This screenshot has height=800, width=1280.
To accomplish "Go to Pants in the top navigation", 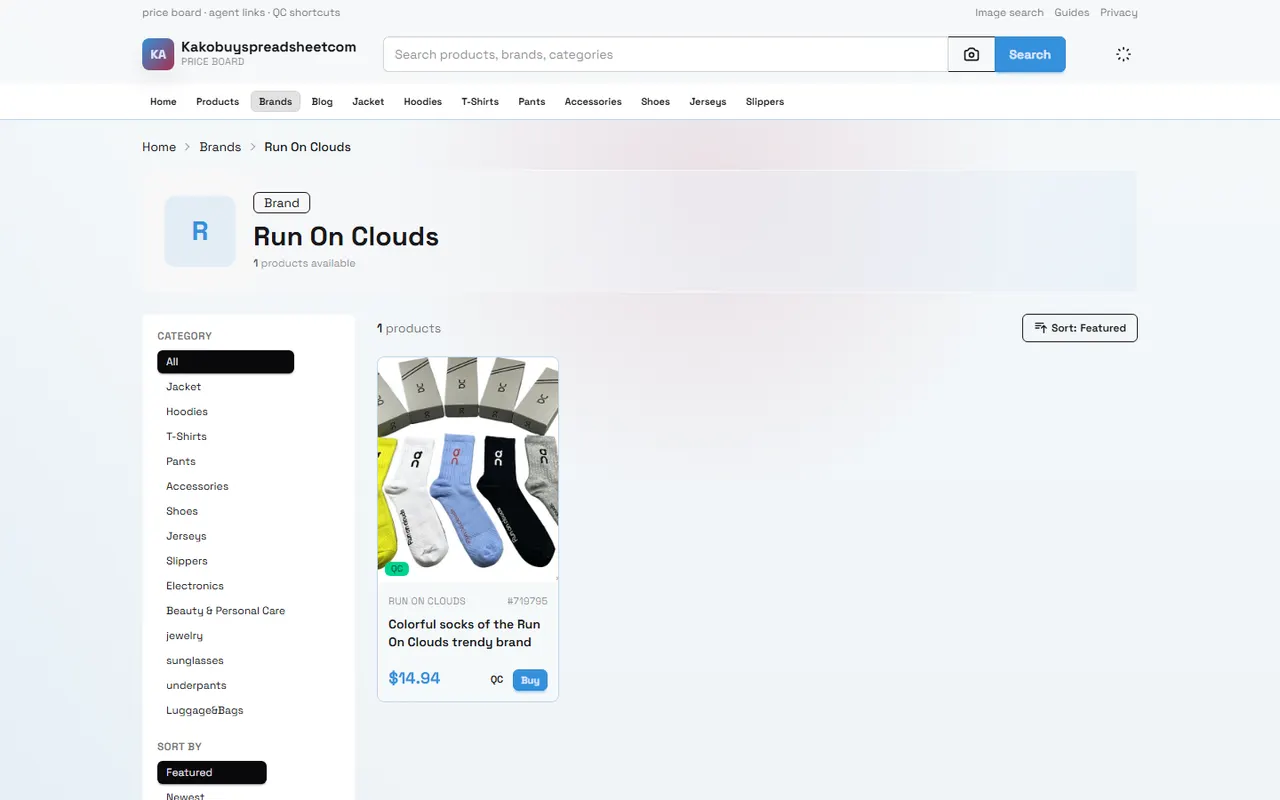I will pyautogui.click(x=532, y=101).
